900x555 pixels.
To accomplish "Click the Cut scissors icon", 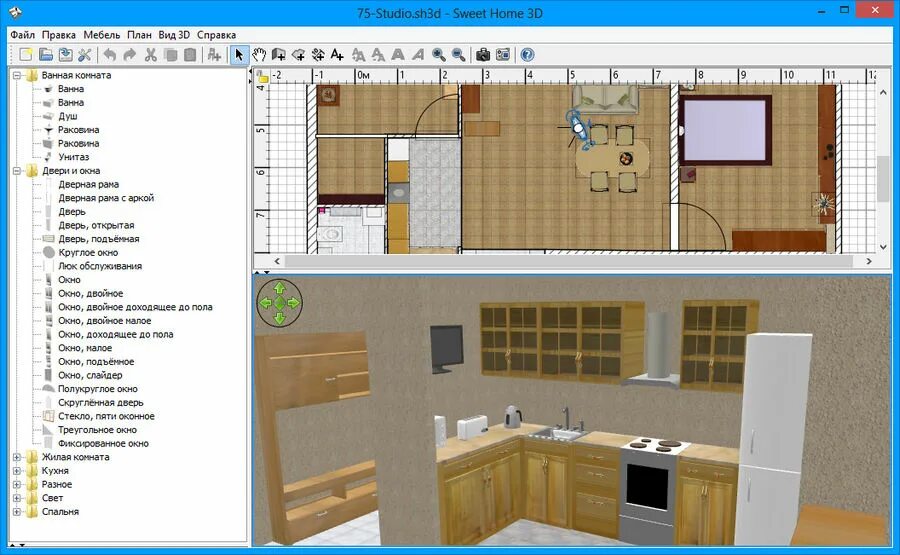I will pyautogui.click(x=151, y=55).
